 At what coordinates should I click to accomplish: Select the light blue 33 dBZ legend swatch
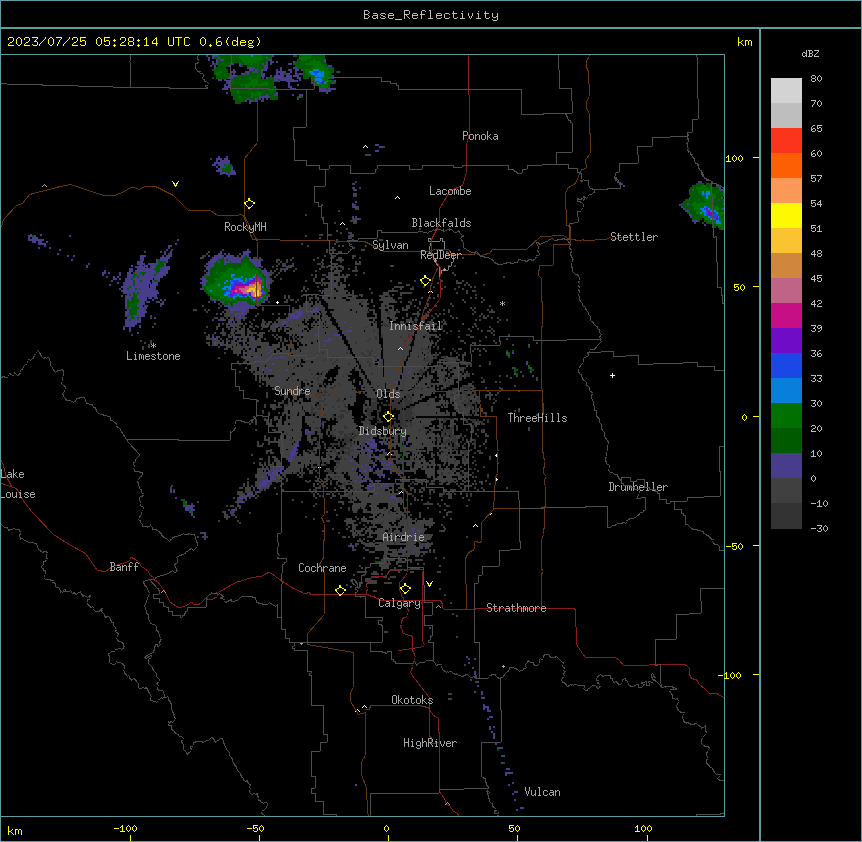click(786, 391)
